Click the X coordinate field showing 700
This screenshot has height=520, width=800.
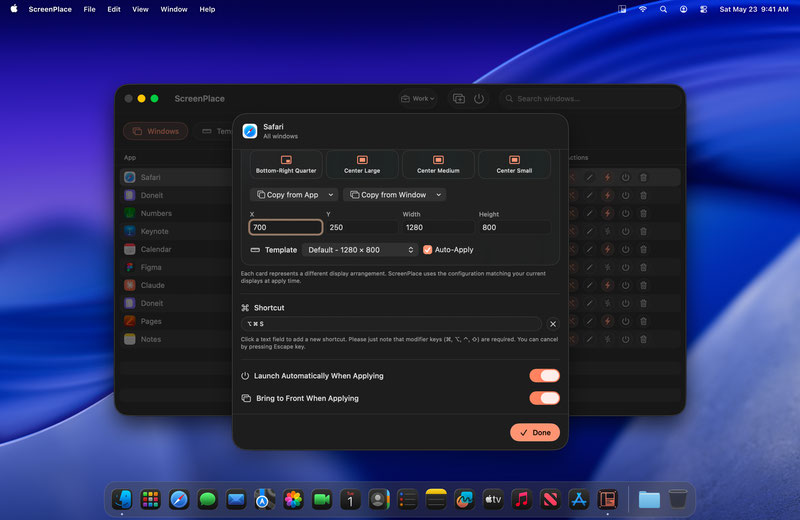tap(286, 227)
